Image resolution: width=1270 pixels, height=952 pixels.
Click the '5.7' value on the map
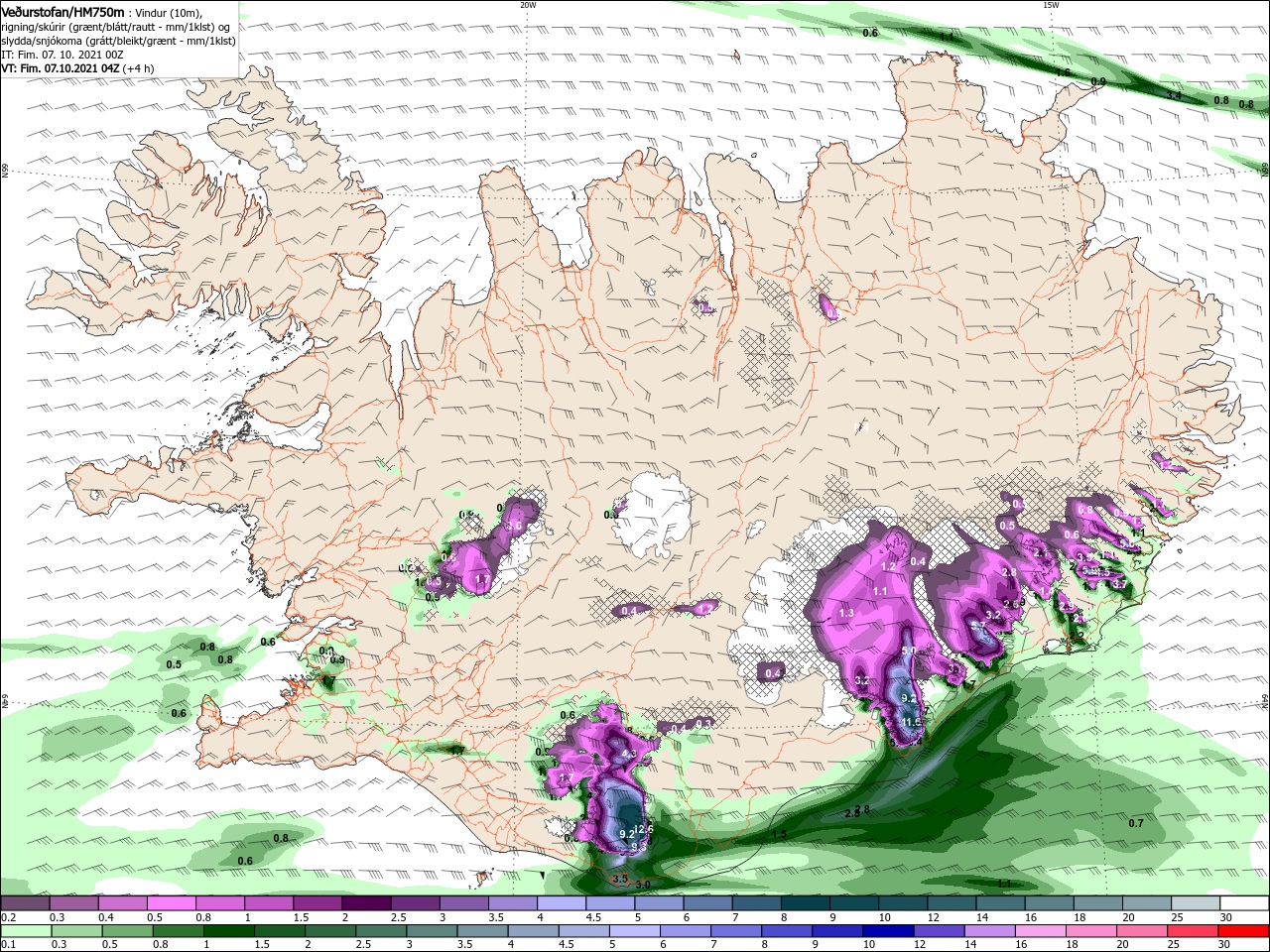(x=976, y=626)
